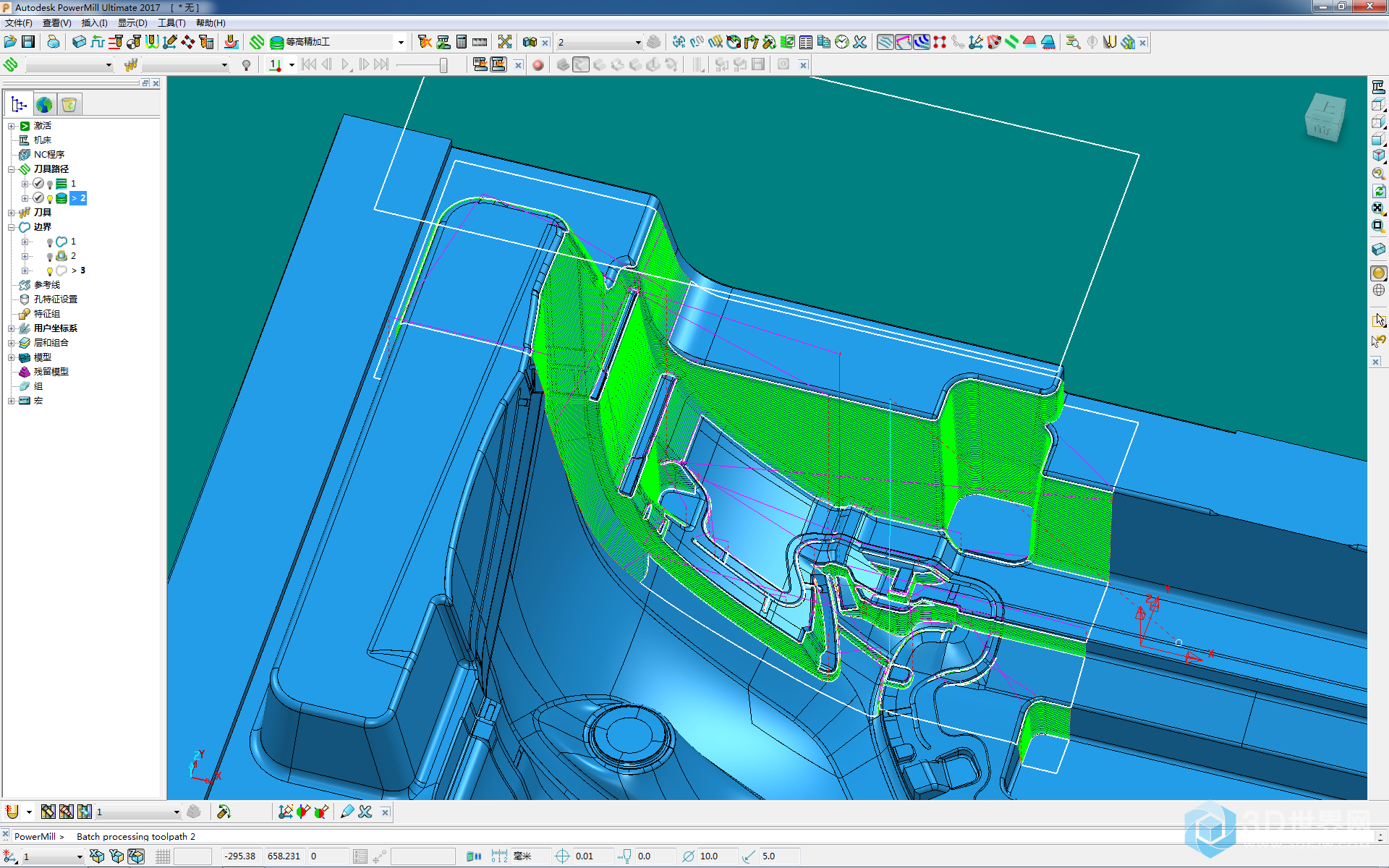Select 参考线 in the explorer tree
Viewport: 1389px width, 868px height.
(x=47, y=285)
